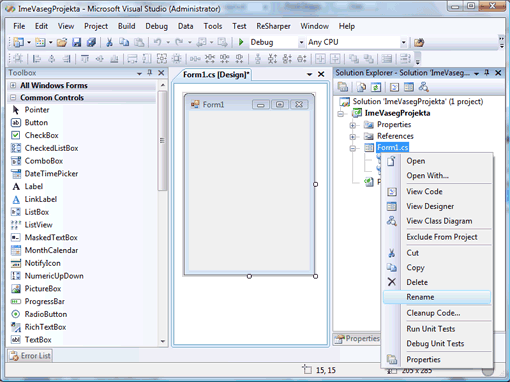
Task: Select the MonthCalendar control in Toolbox
Action: click(51, 250)
